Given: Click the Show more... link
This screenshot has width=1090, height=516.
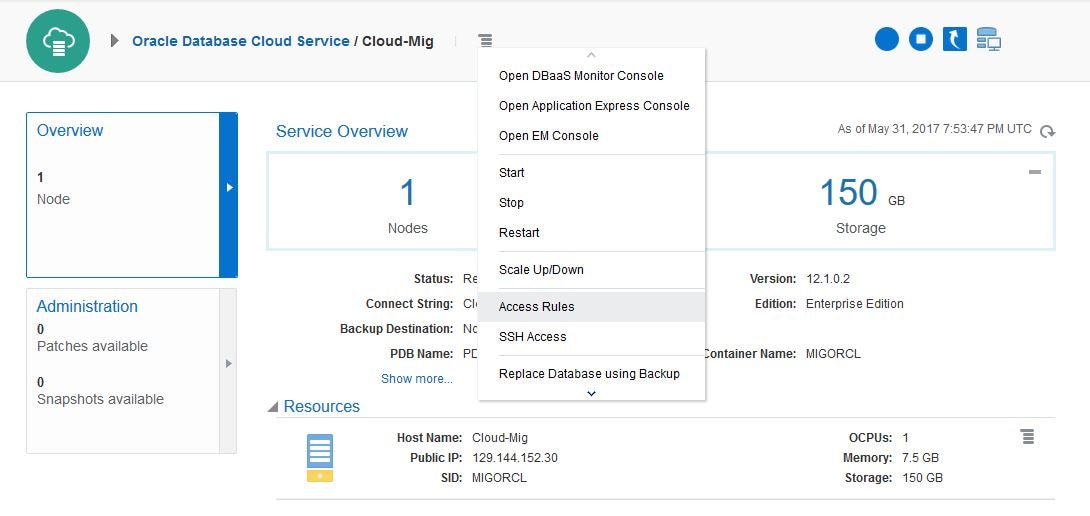Looking at the screenshot, I should (x=417, y=379).
